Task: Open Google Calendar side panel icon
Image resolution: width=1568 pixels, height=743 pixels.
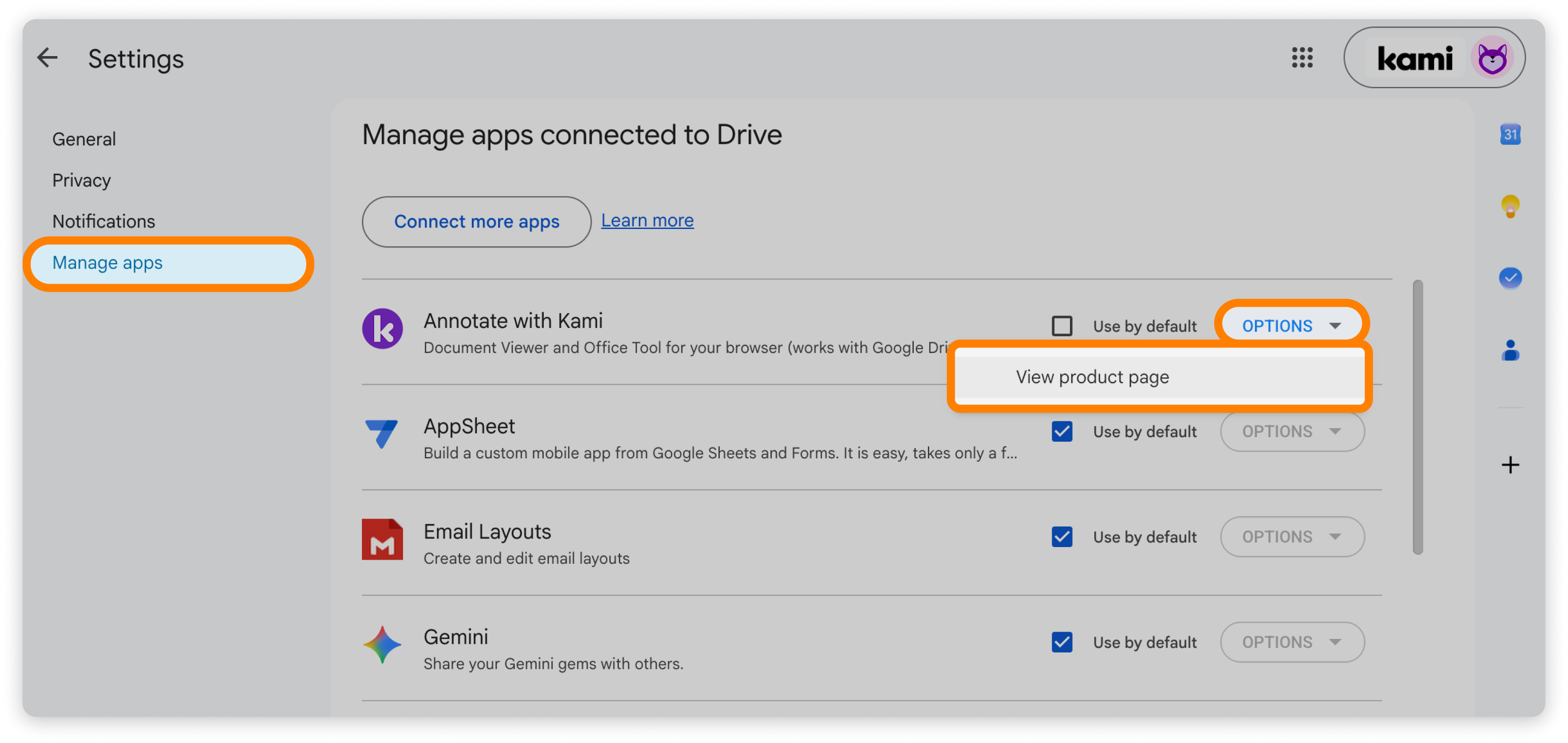Action: point(1510,134)
